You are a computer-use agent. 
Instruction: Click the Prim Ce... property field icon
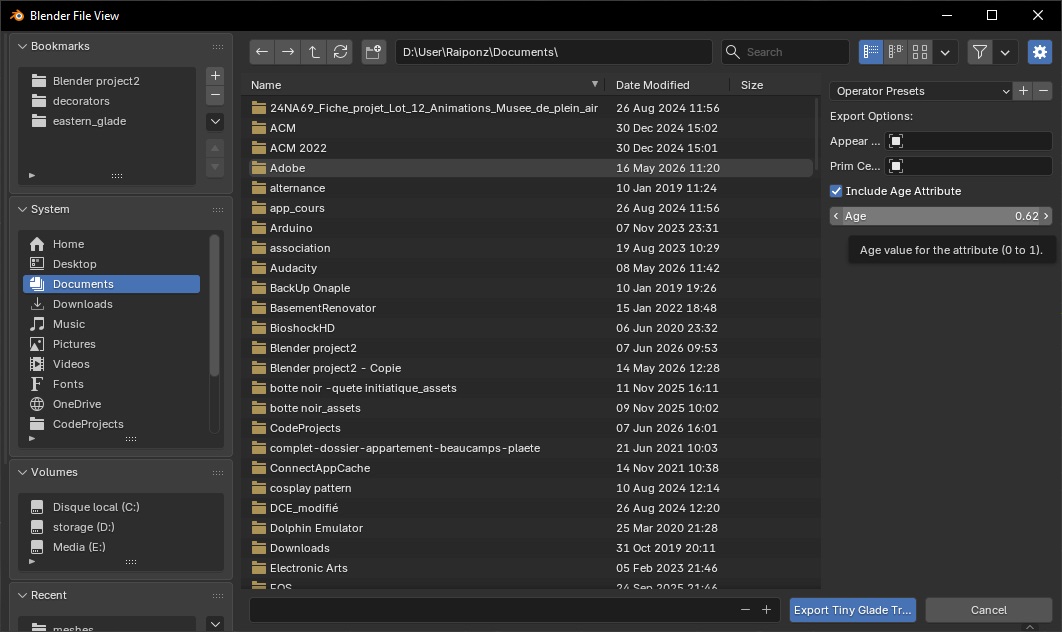click(895, 166)
